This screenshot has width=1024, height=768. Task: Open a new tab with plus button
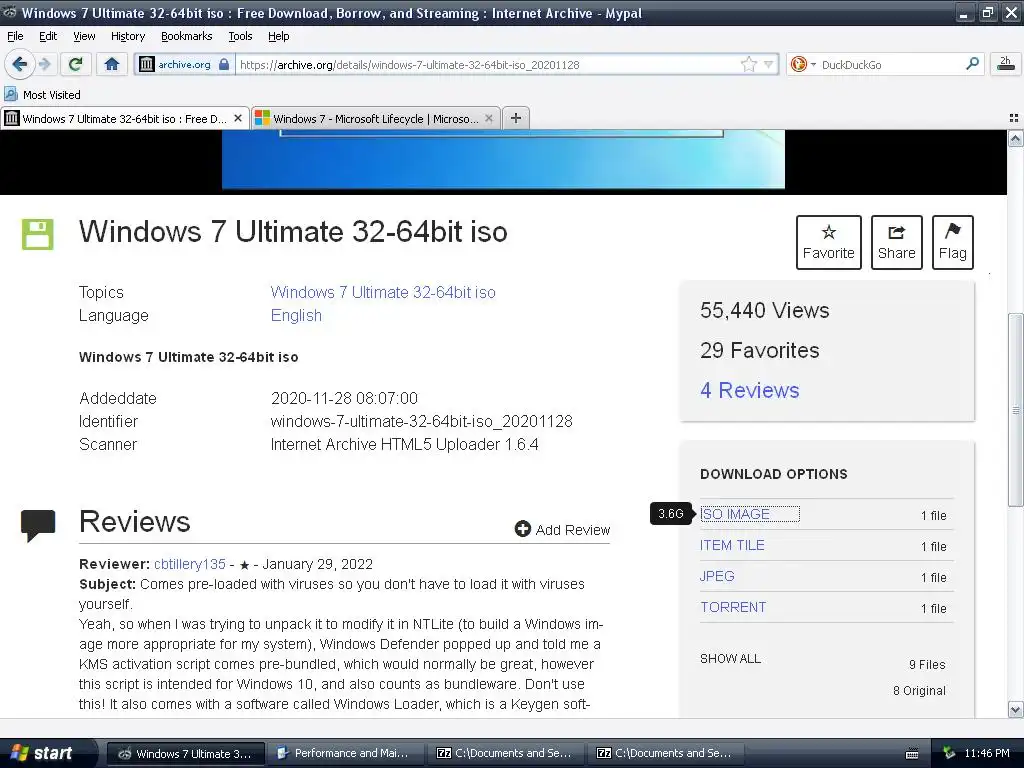(516, 118)
